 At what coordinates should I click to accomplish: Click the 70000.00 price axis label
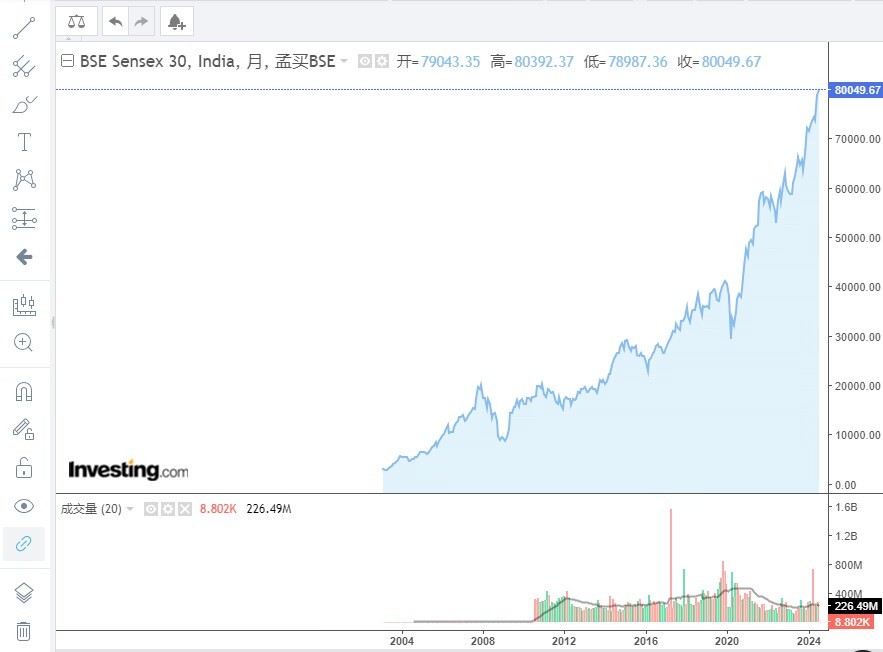coord(857,139)
